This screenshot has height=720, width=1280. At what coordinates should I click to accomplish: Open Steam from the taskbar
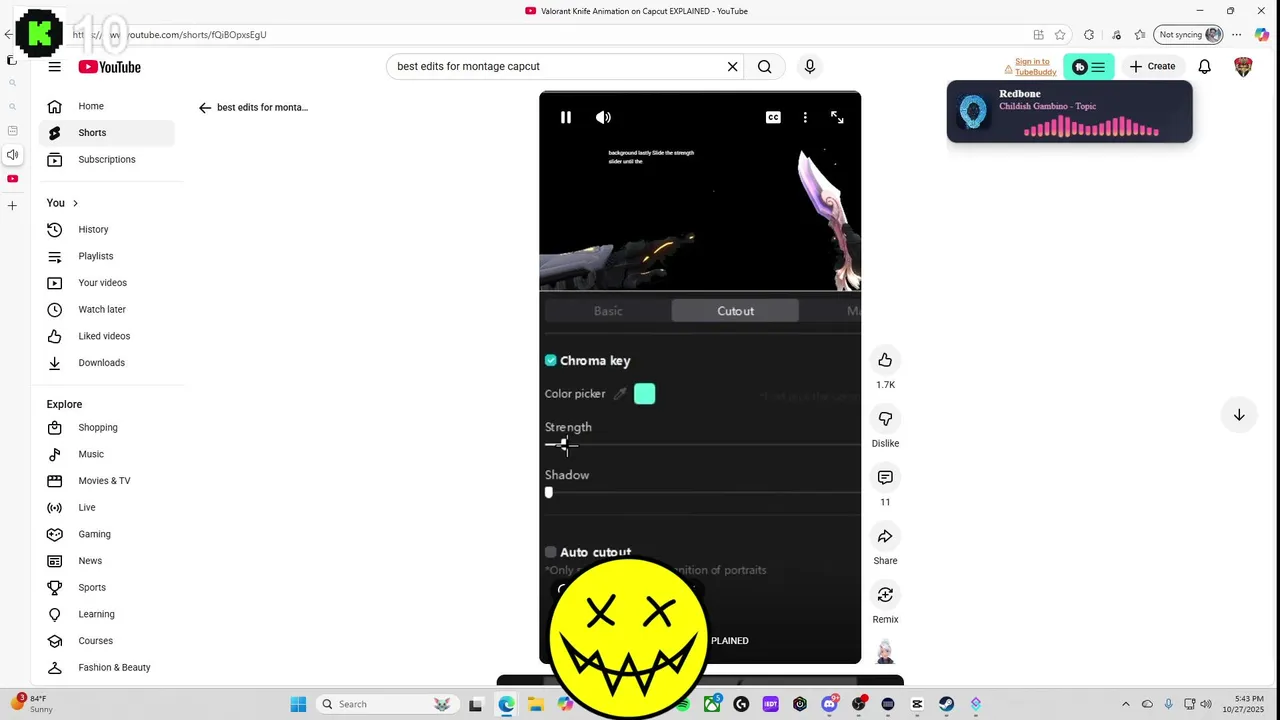946,704
